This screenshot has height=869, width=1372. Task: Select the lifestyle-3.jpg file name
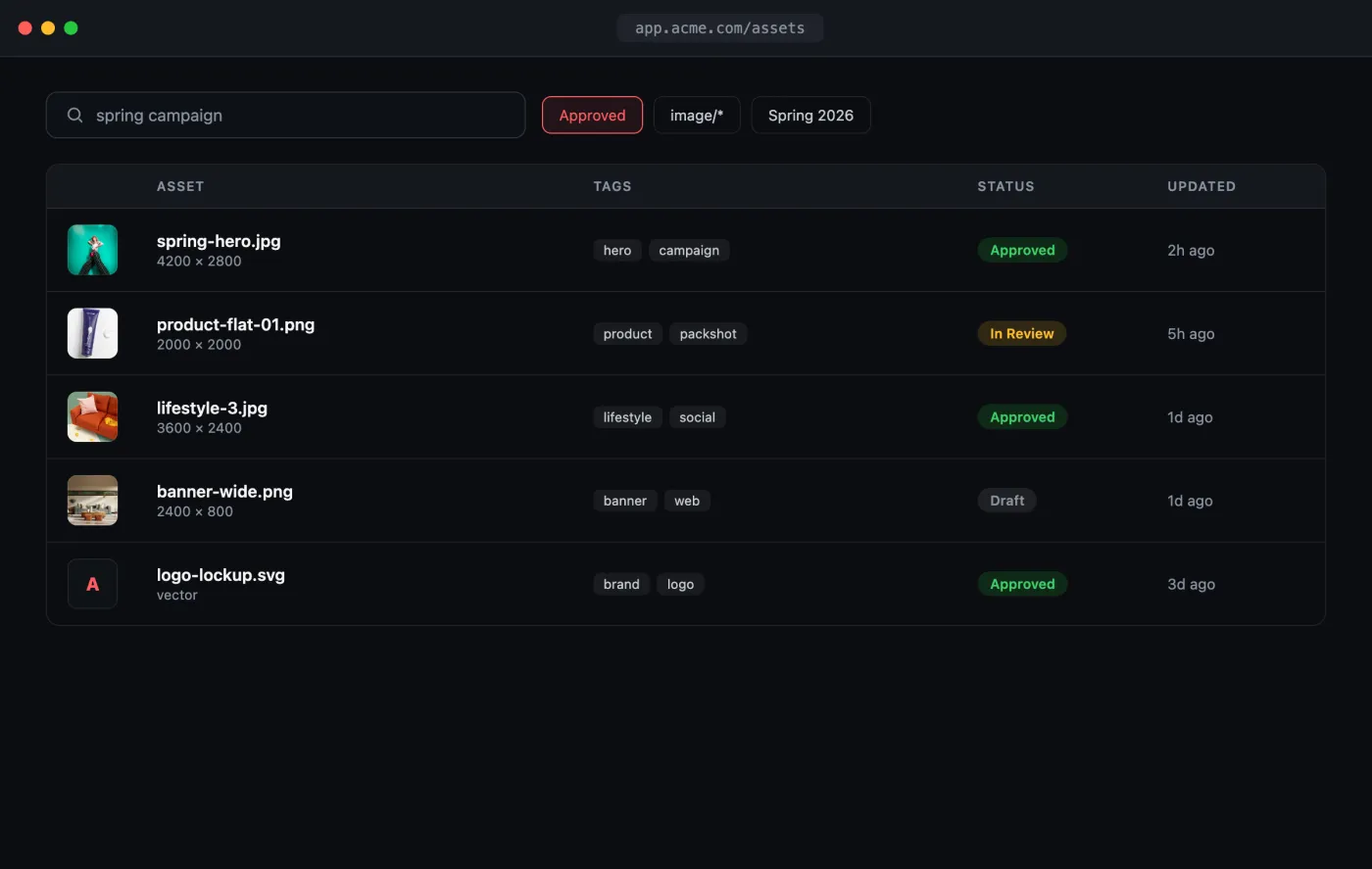pyautogui.click(x=212, y=408)
